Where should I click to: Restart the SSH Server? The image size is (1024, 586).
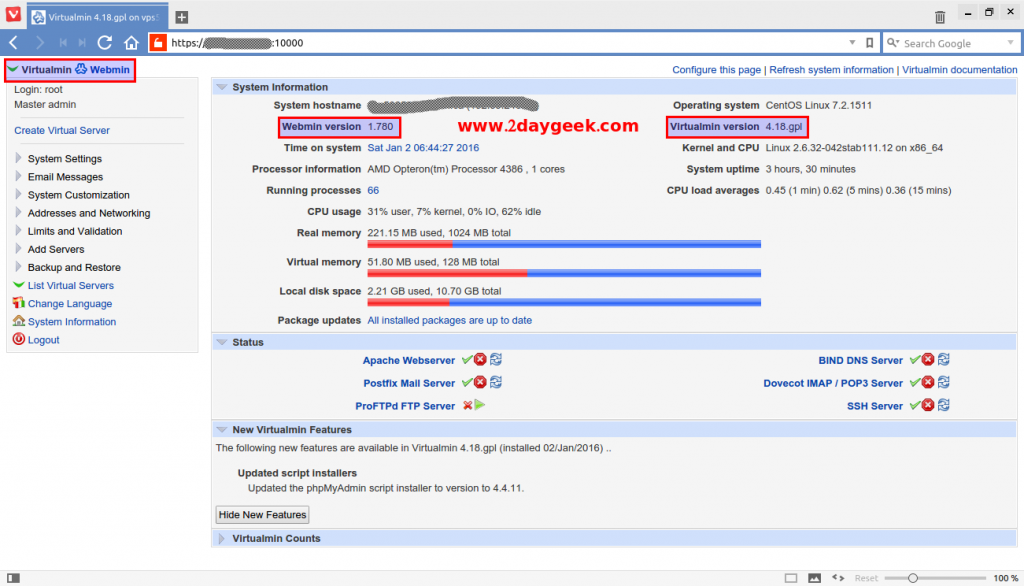tap(943, 406)
